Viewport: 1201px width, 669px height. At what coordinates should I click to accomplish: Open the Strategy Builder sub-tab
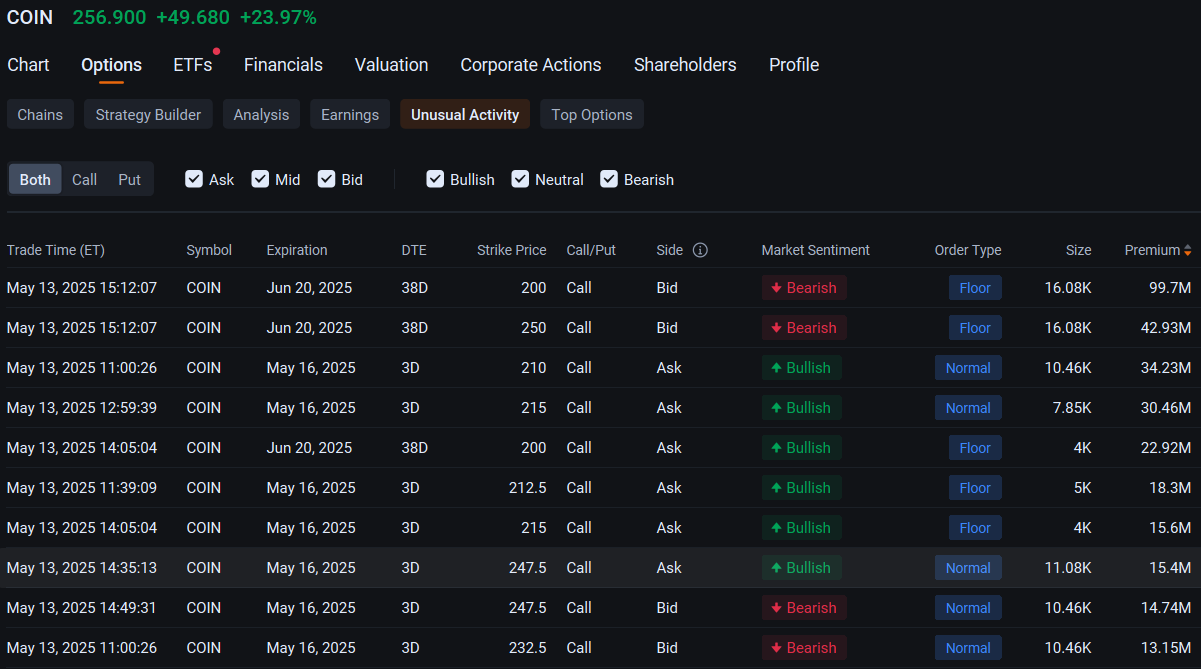tap(148, 115)
